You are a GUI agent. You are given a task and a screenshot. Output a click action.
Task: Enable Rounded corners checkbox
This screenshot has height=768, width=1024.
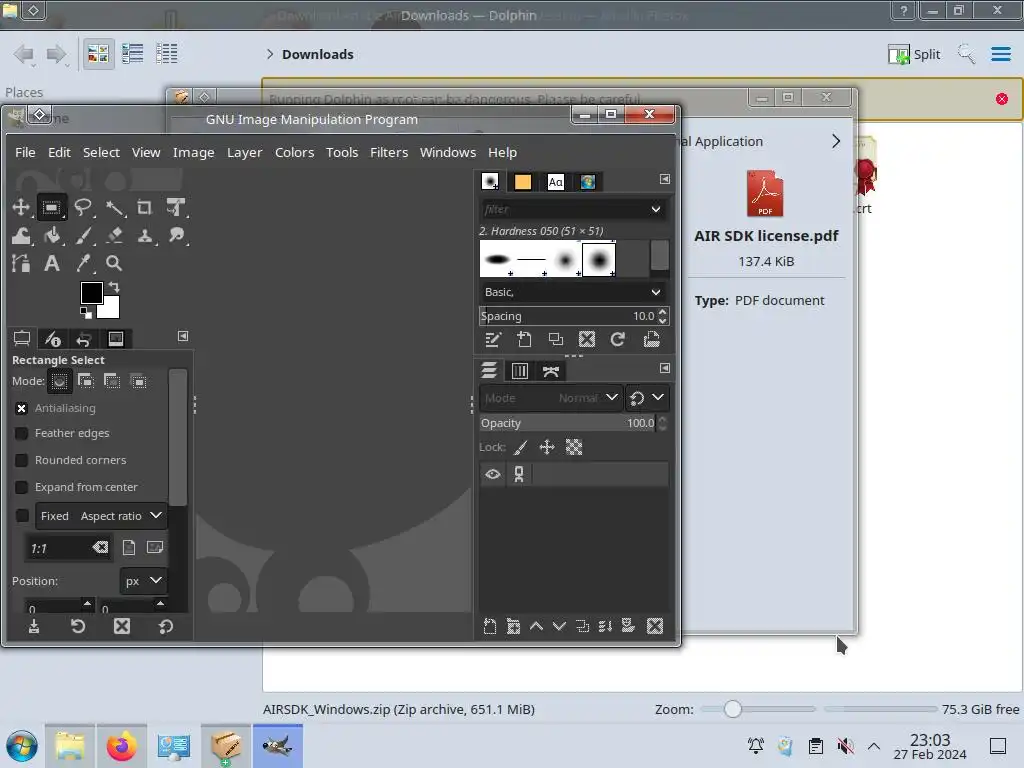click(x=22, y=460)
